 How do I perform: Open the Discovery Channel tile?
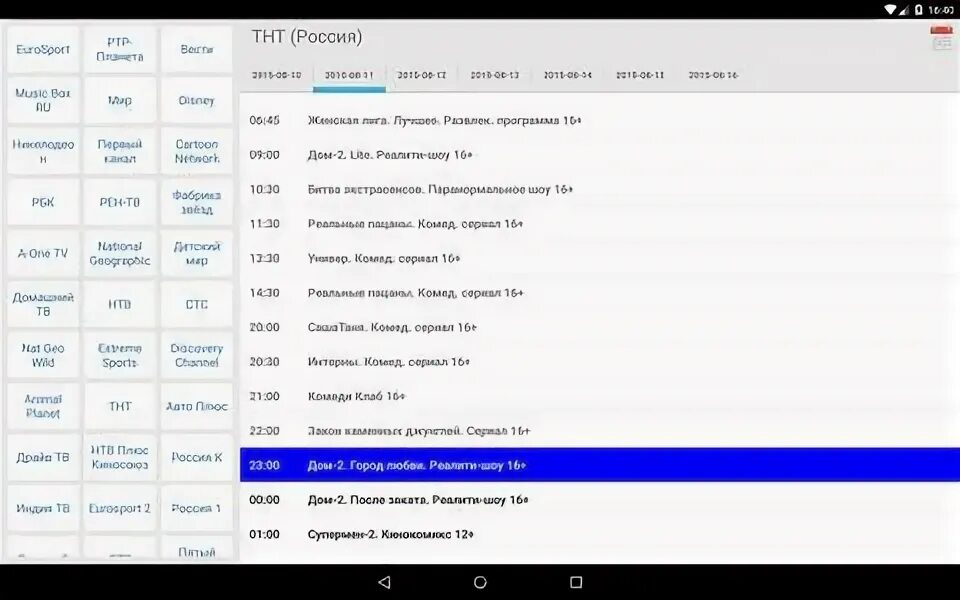point(197,355)
